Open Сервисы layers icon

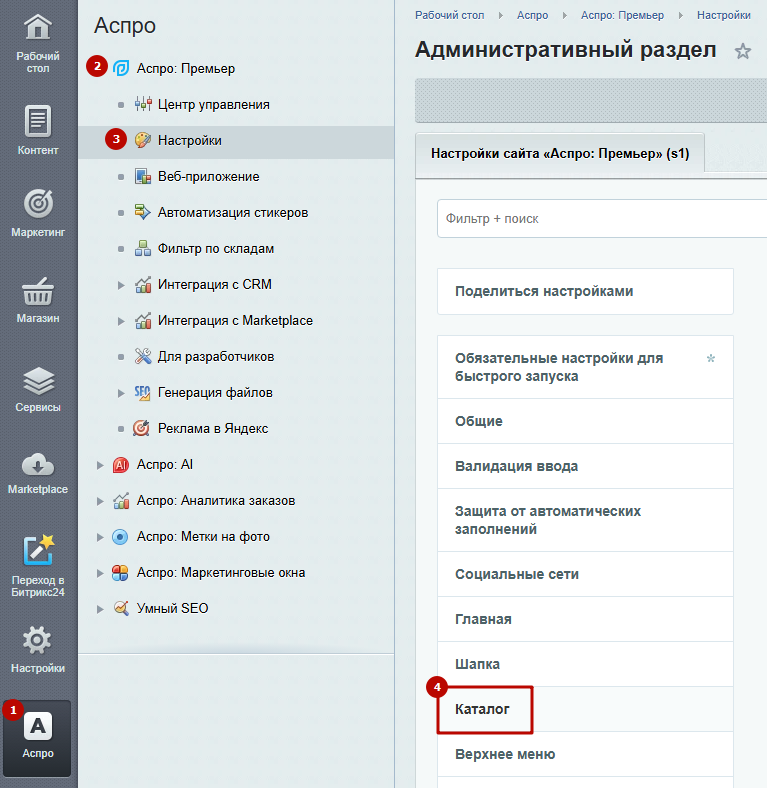38,381
